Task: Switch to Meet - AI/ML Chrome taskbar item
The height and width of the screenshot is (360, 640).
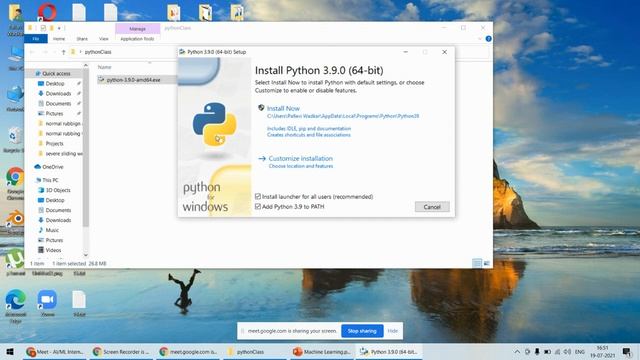Action: click(55, 351)
